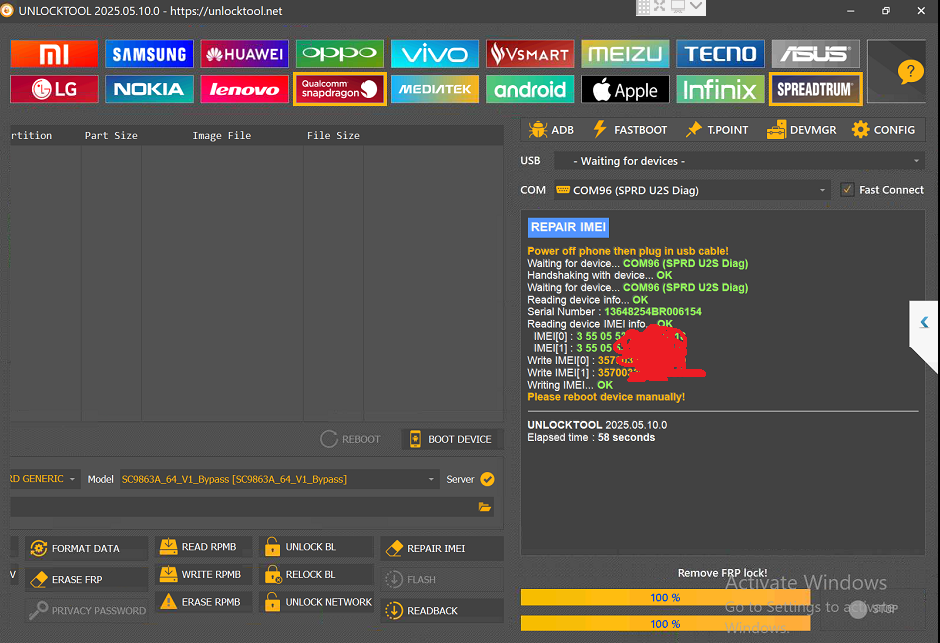Click the Server status check icon
The image size is (940, 643).
pos(487,479)
